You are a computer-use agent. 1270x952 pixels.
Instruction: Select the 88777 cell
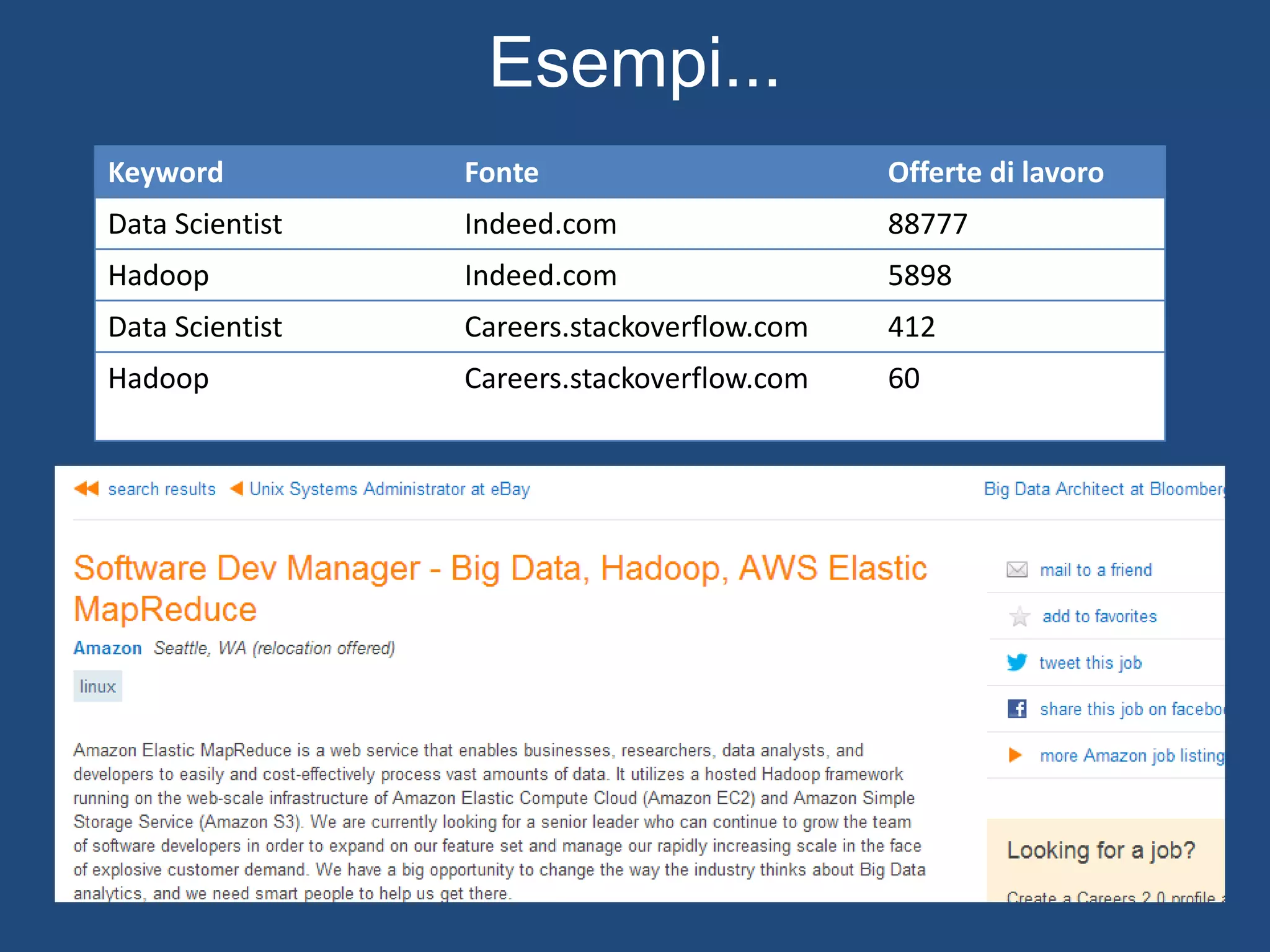pyautogui.click(x=927, y=224)
